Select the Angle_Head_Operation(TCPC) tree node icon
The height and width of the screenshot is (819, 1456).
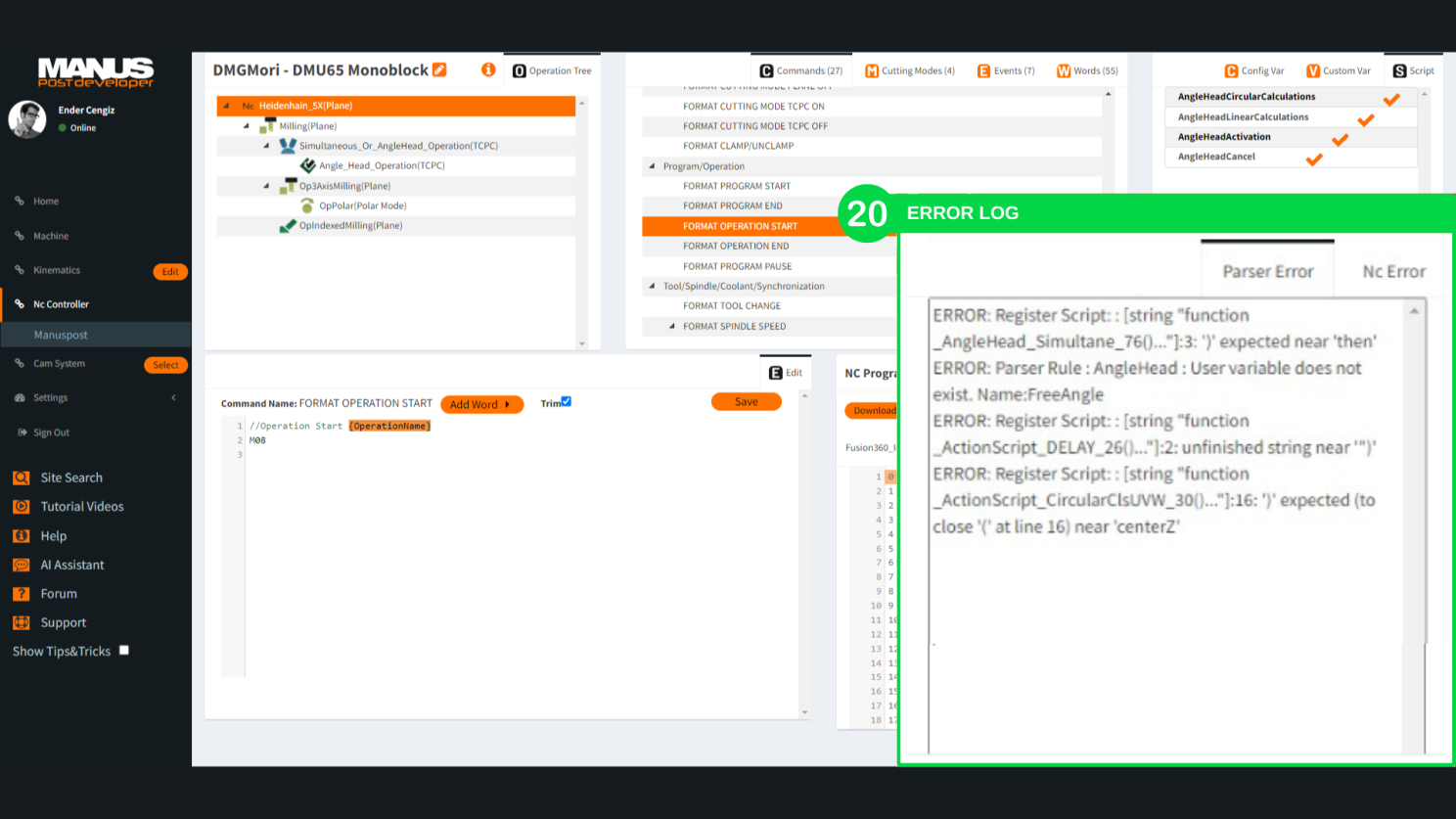pyautogui.click(x=307, y=165)
